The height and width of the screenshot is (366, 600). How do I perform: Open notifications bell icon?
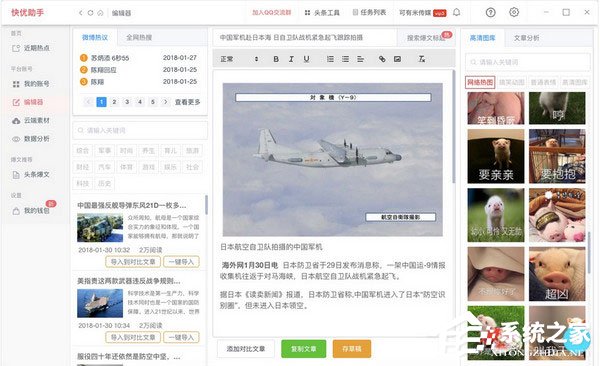click(457, 12)
